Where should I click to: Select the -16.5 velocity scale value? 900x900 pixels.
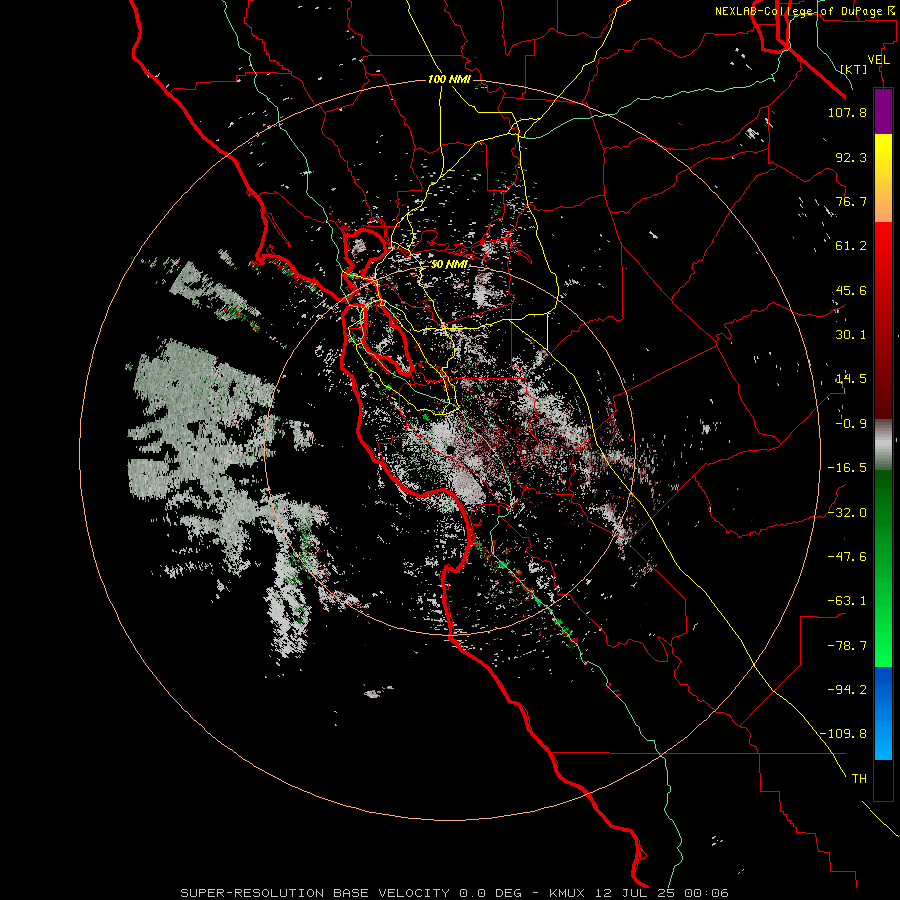click(x=847, y=468)
